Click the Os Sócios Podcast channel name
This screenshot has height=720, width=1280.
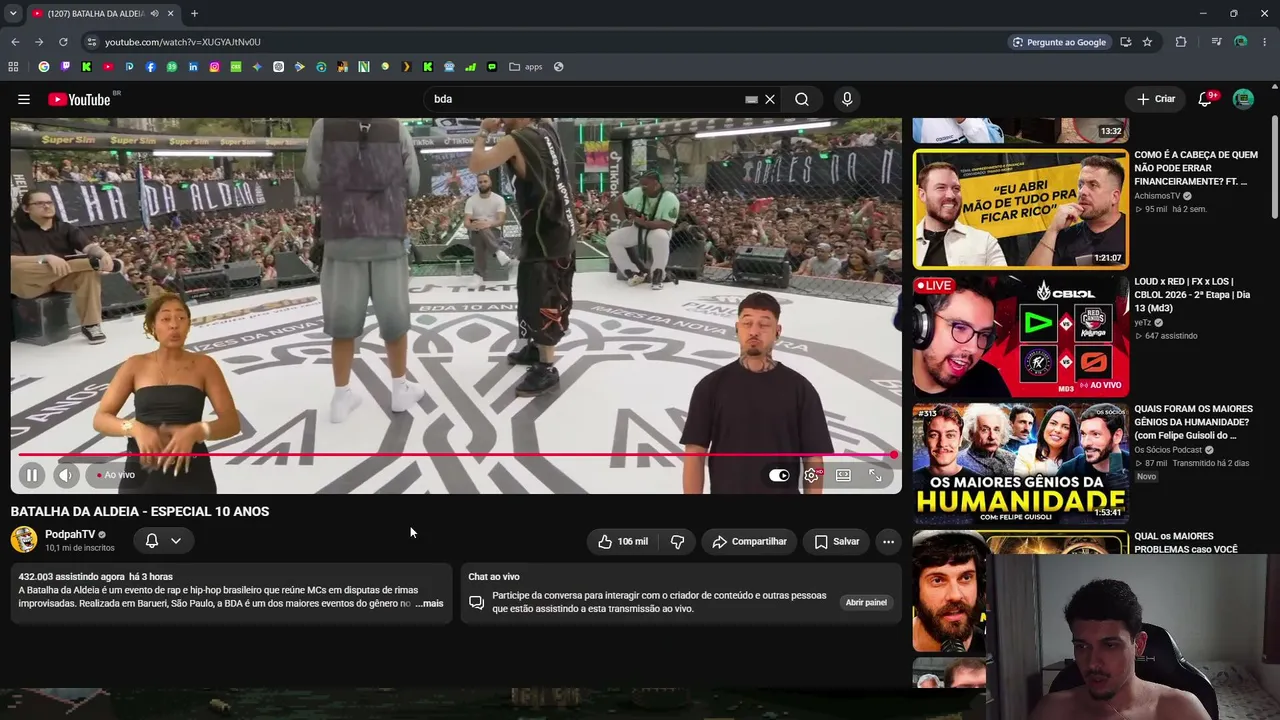point(1168,450)
